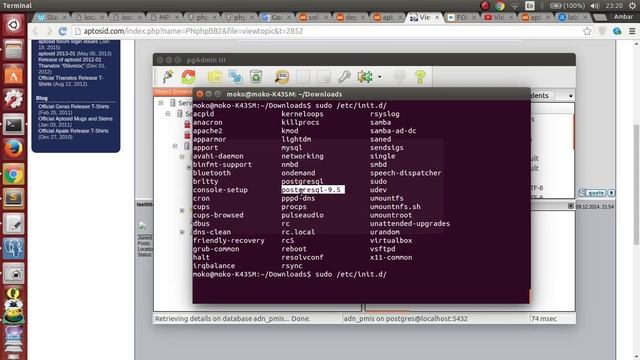Open the Files launcher icon
This screenshot has width=640, height=360.
[13, 50]
